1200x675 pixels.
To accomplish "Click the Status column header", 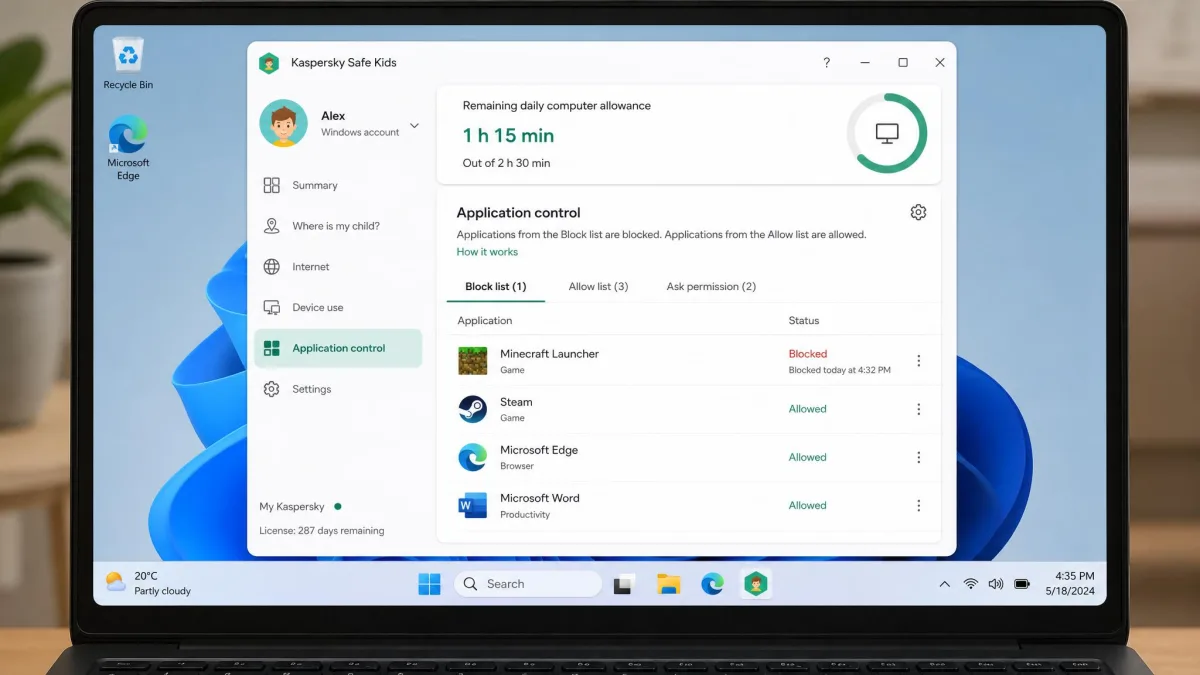I will point(804,321).
